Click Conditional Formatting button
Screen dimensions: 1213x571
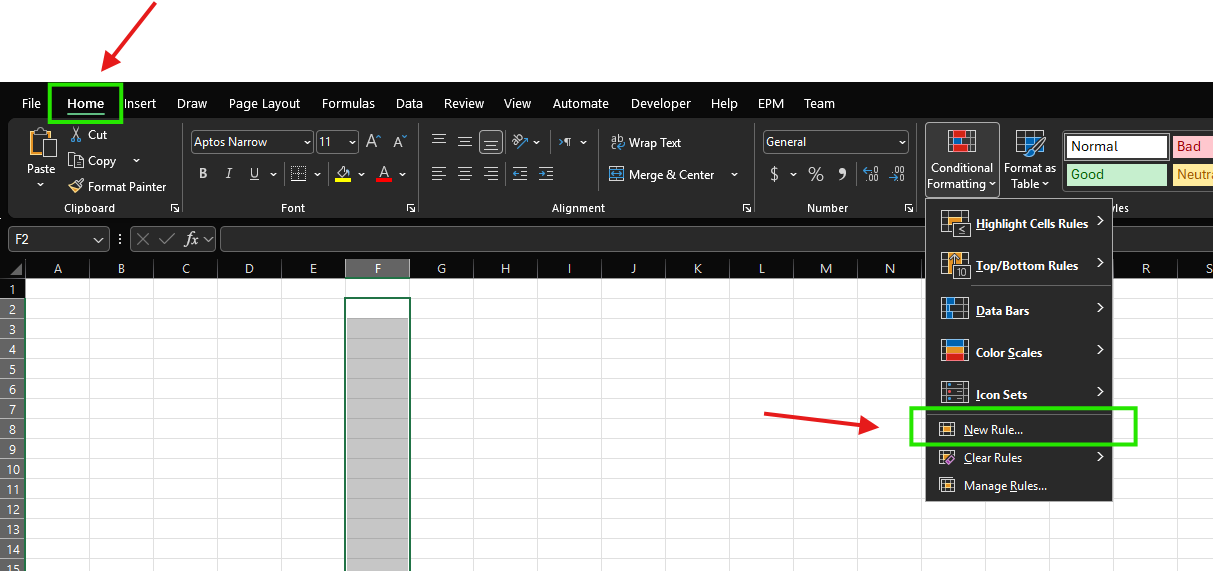click(962, 159)
